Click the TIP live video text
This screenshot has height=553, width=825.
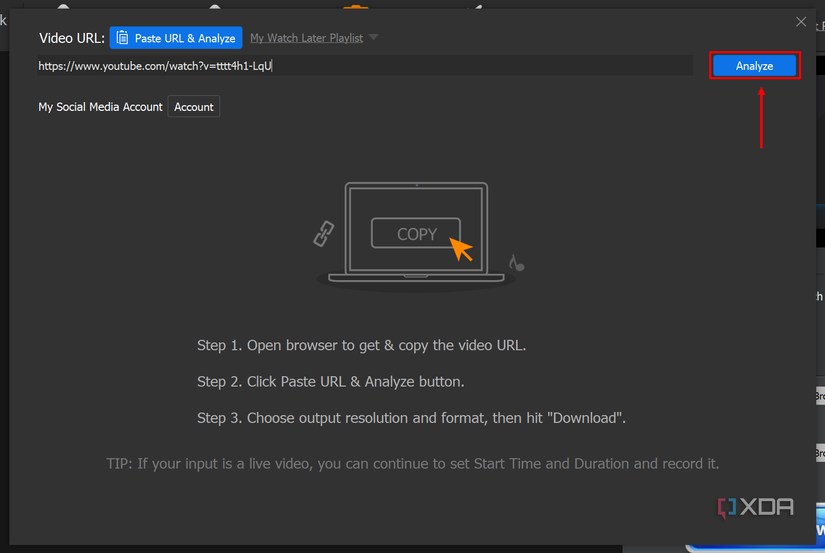point(412,464)
